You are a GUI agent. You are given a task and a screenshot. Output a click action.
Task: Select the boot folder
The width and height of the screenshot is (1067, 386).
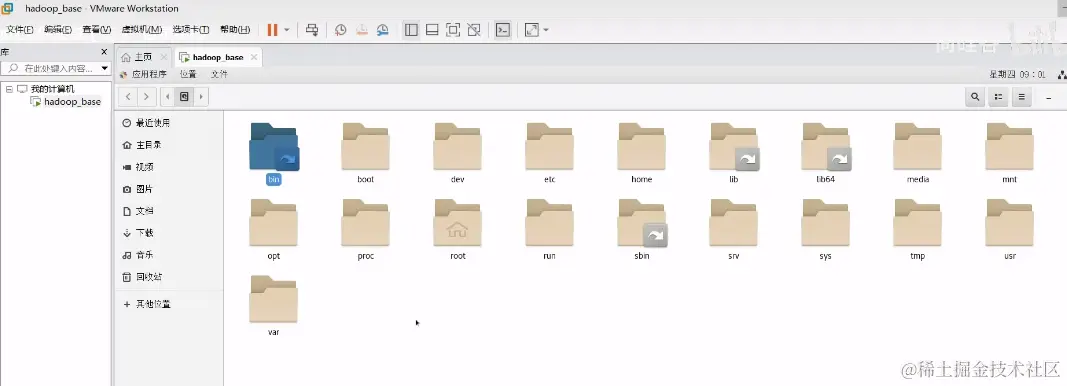pos(365,153)
